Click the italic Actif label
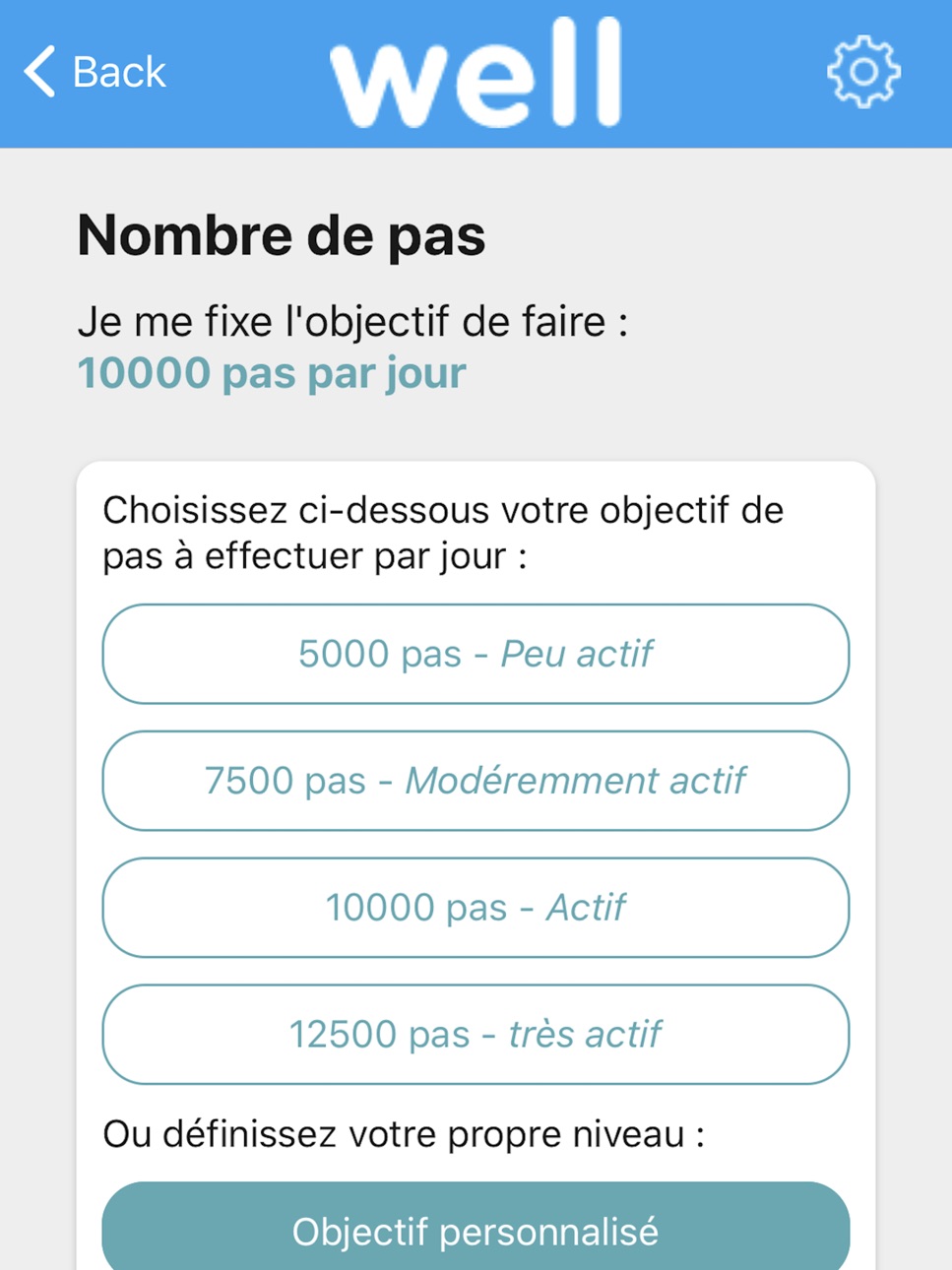The image size is (952, 1270). point(586,908)
